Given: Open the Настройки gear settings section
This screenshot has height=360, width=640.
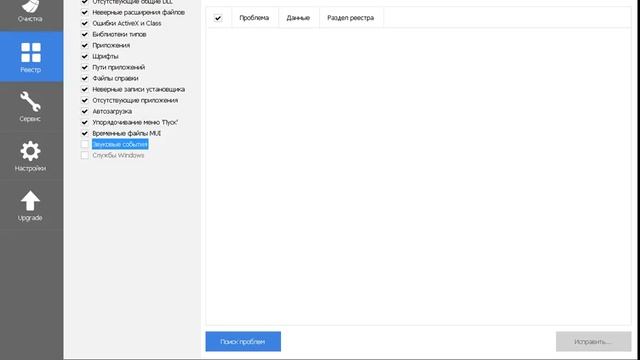Looking at the screenshot, I should coord(30,156).
